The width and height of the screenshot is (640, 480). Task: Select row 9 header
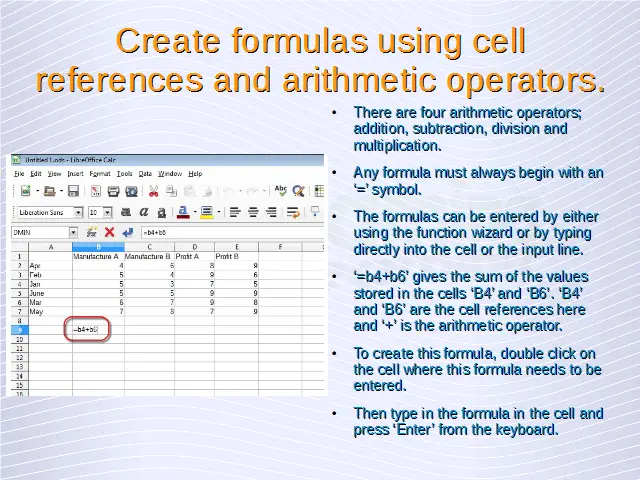click(19, 329)
